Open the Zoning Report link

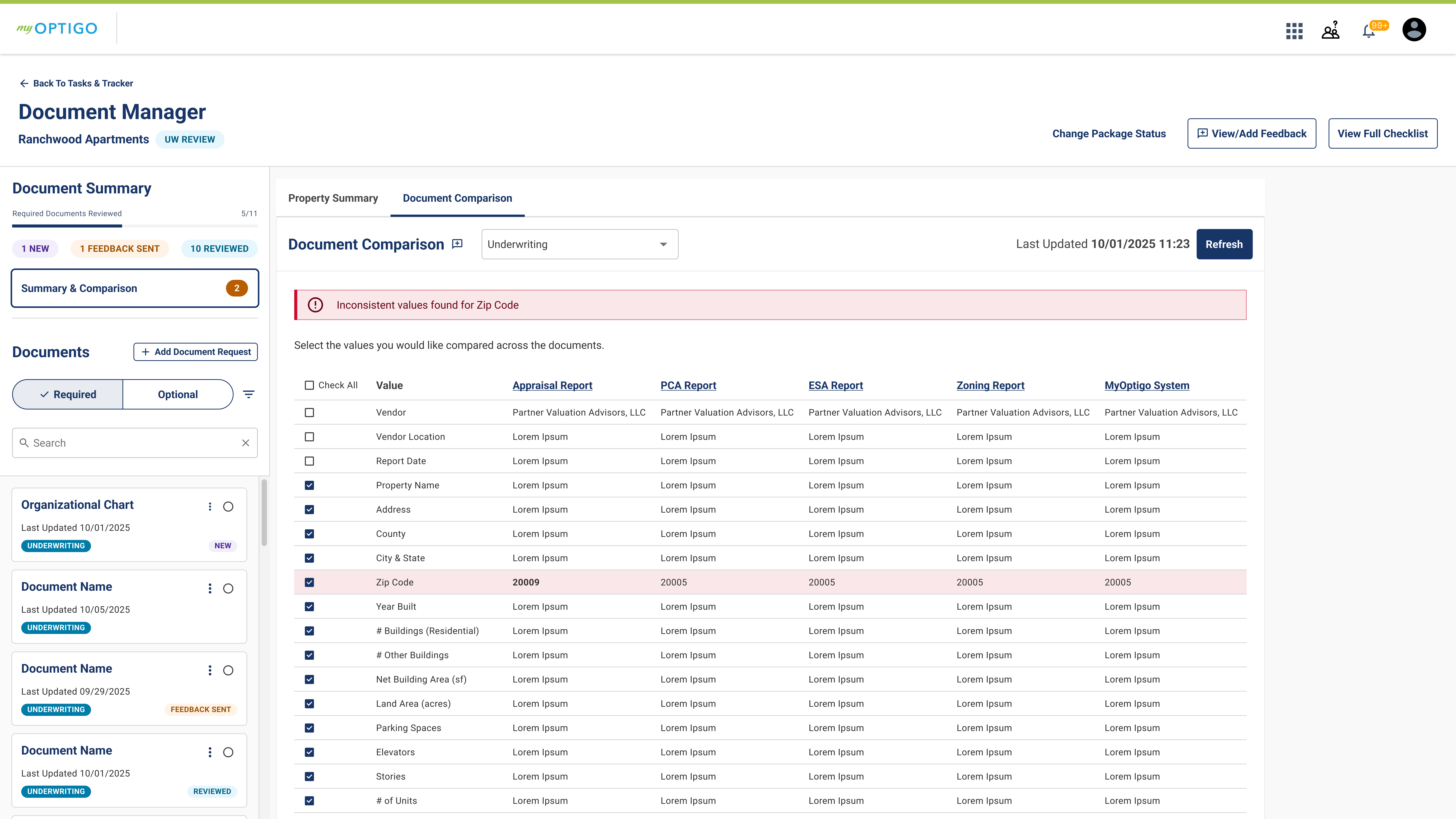[990, 385]
